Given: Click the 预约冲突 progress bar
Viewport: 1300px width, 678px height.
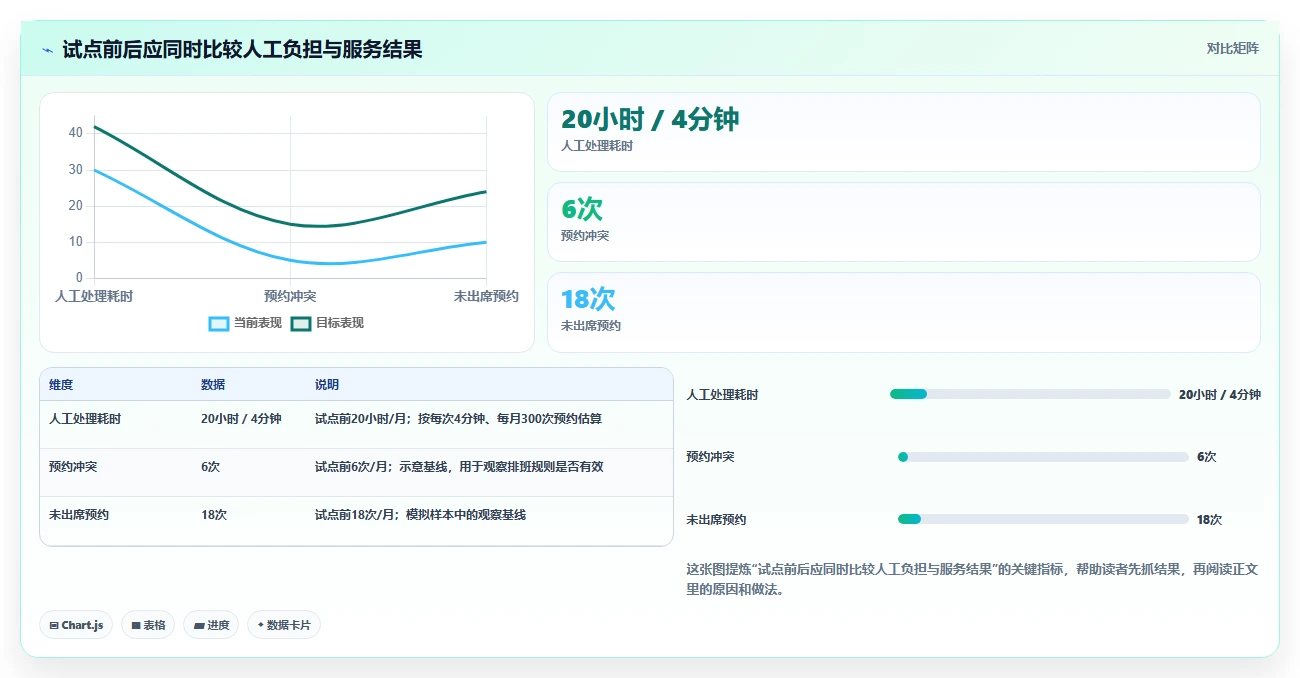Looking at the screenshot, I should pos(1043,457).
